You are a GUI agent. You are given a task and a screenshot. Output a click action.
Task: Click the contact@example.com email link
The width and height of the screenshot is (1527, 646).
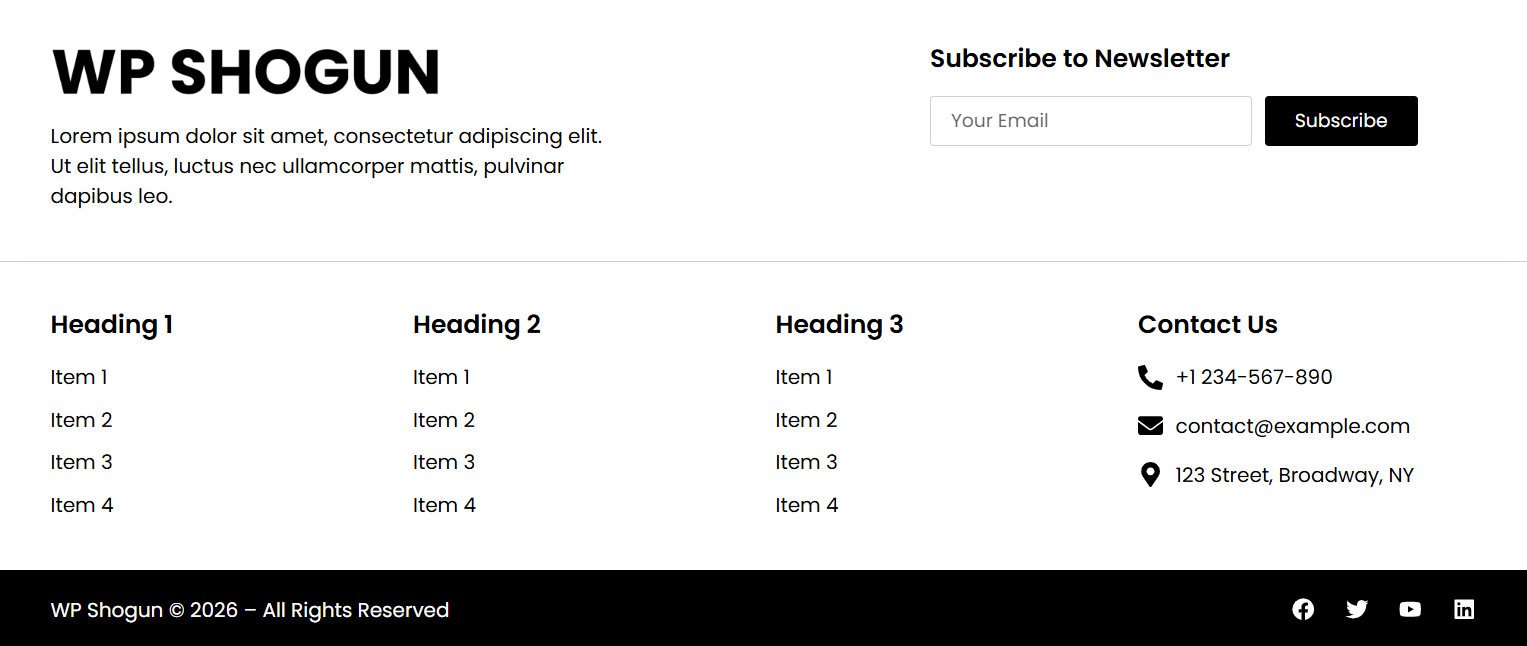[1292, 426]
